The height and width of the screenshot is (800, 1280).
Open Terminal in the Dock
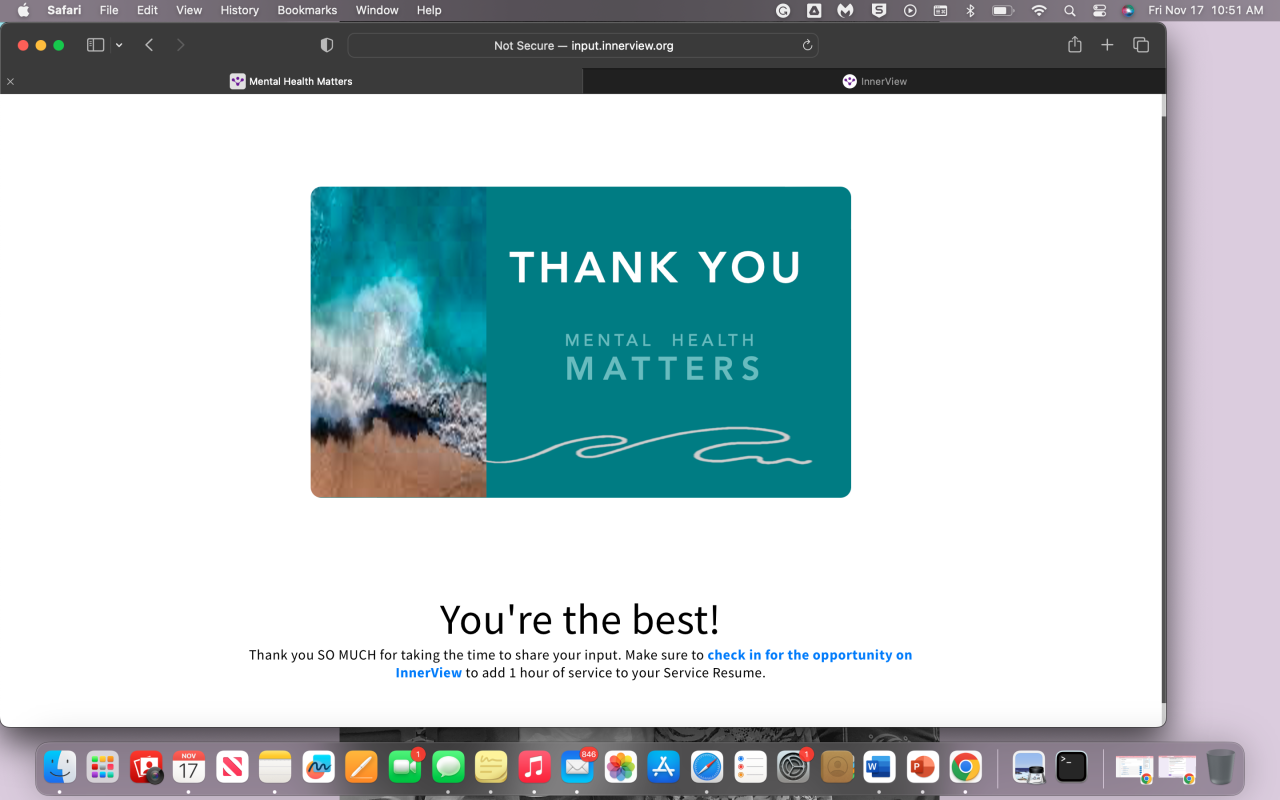[x=1071, y=767]
